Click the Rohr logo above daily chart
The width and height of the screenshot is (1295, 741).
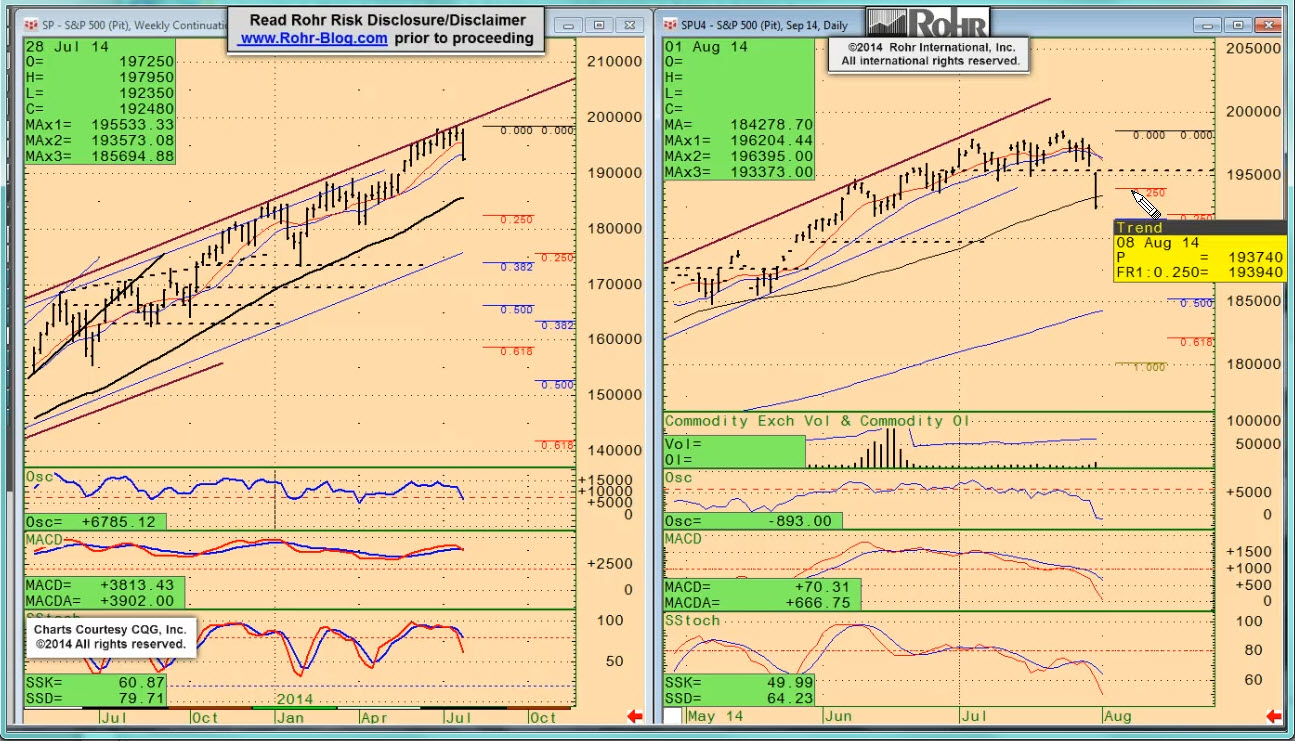tap(927, 23)
